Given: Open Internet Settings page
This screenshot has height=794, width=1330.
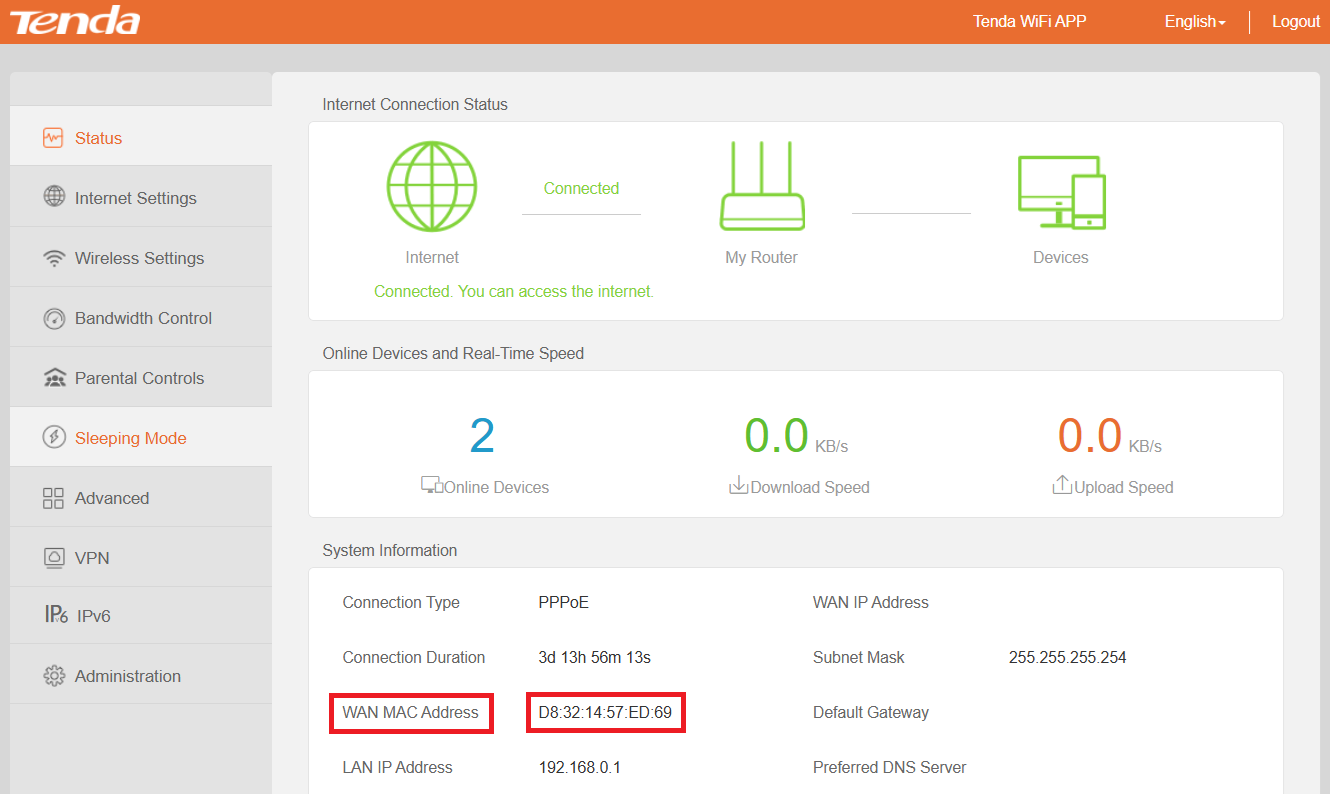Looking at the screenshot, I should point(141,198).
